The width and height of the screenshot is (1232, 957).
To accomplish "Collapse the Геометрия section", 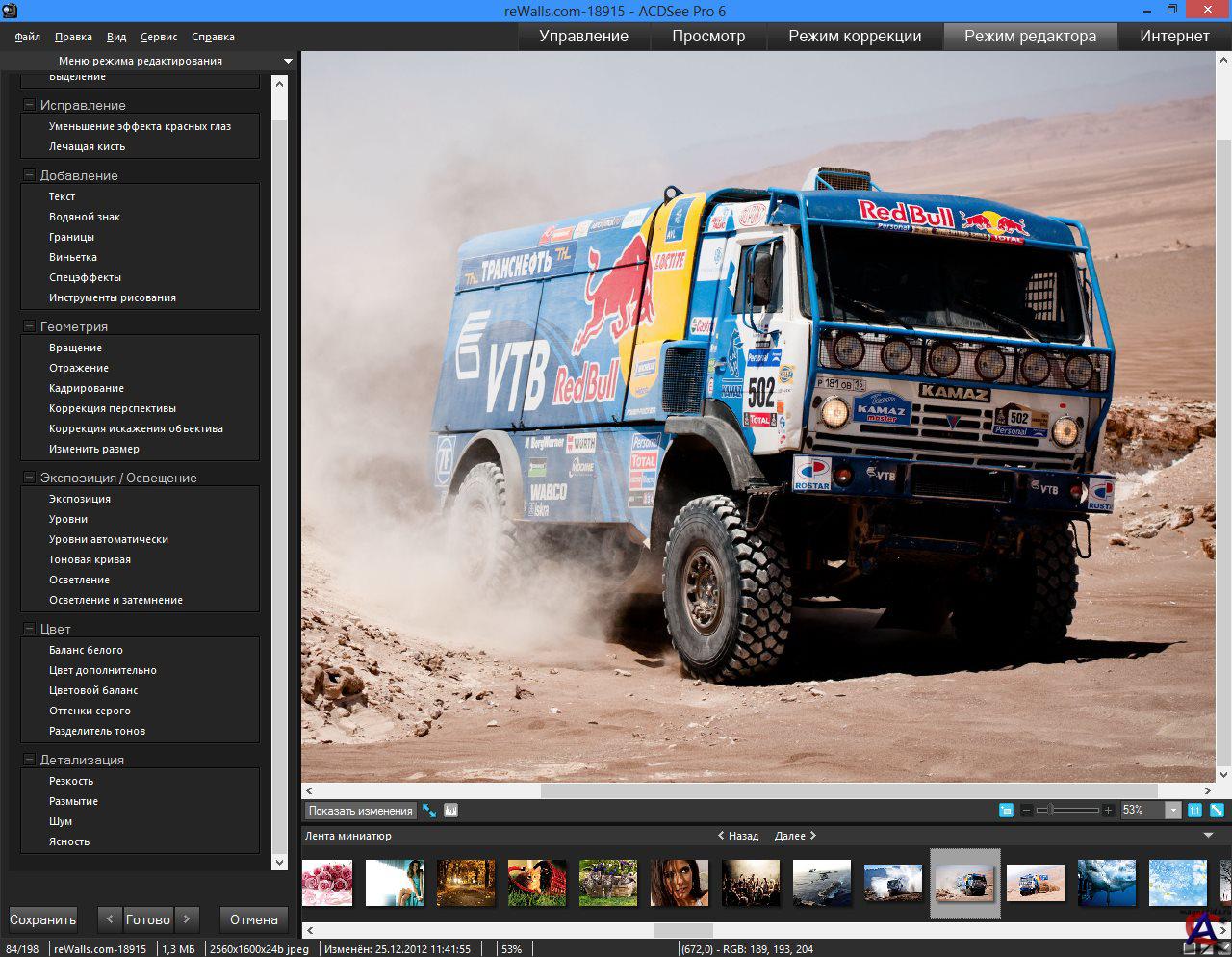I will point(29,326).
